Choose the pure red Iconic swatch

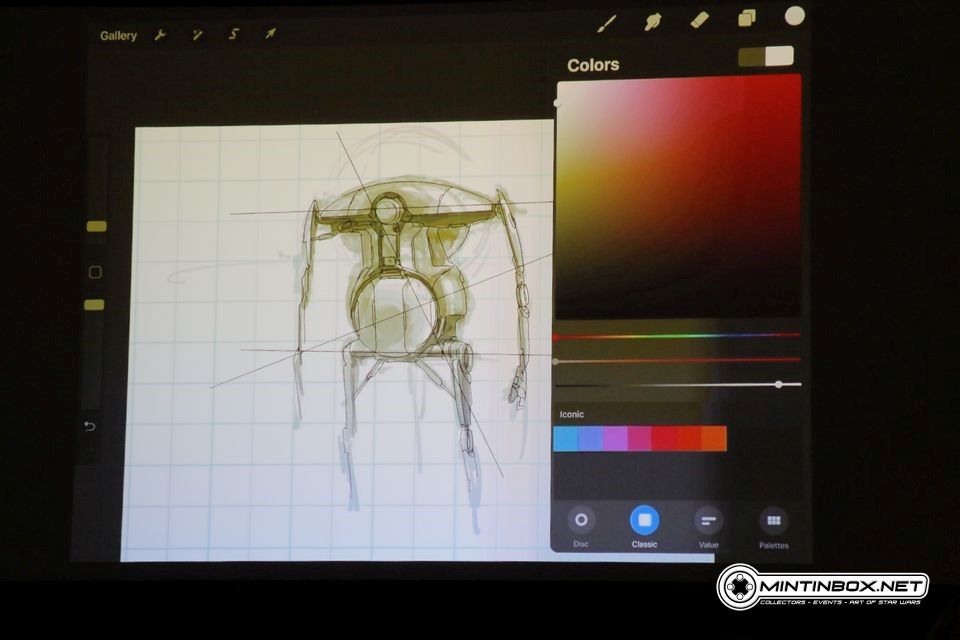(664, 439)
